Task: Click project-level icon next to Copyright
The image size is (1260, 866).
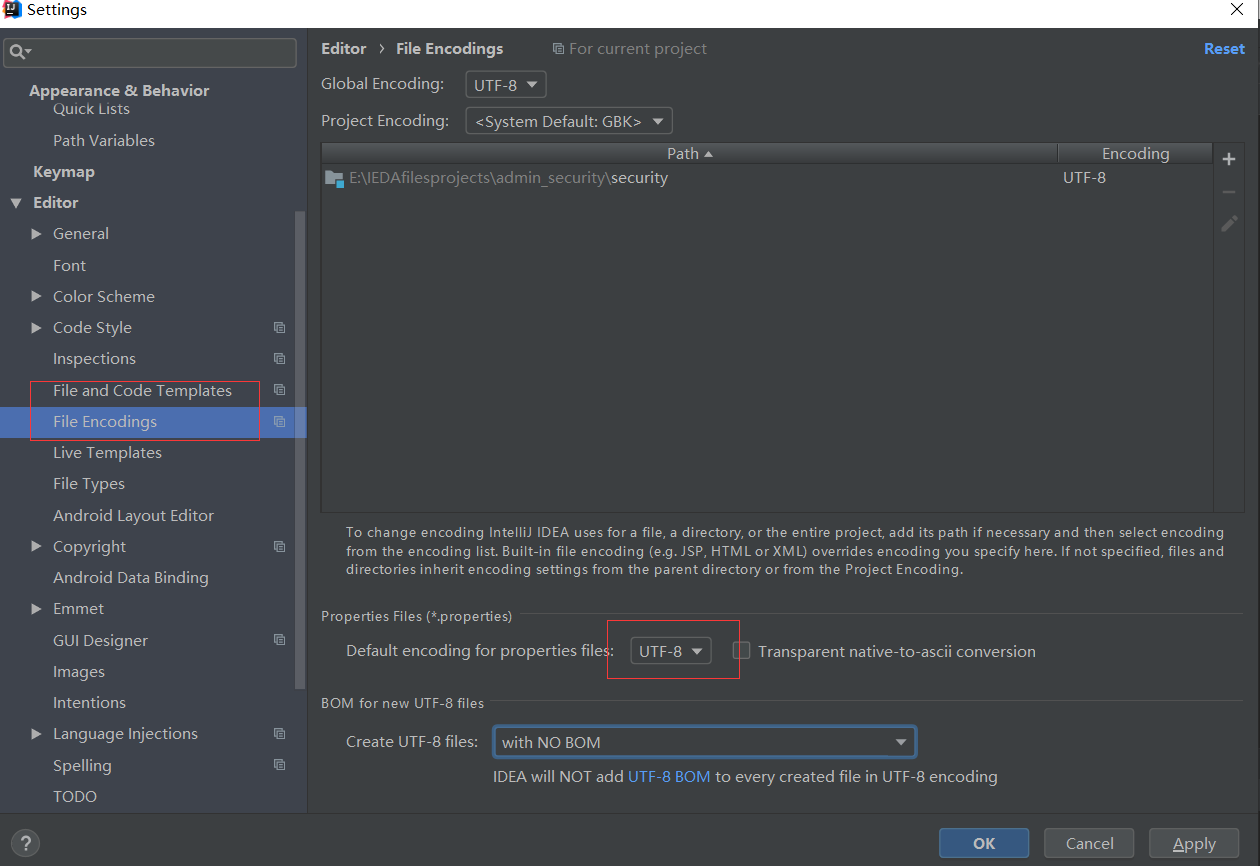Action: click(279, 547)
